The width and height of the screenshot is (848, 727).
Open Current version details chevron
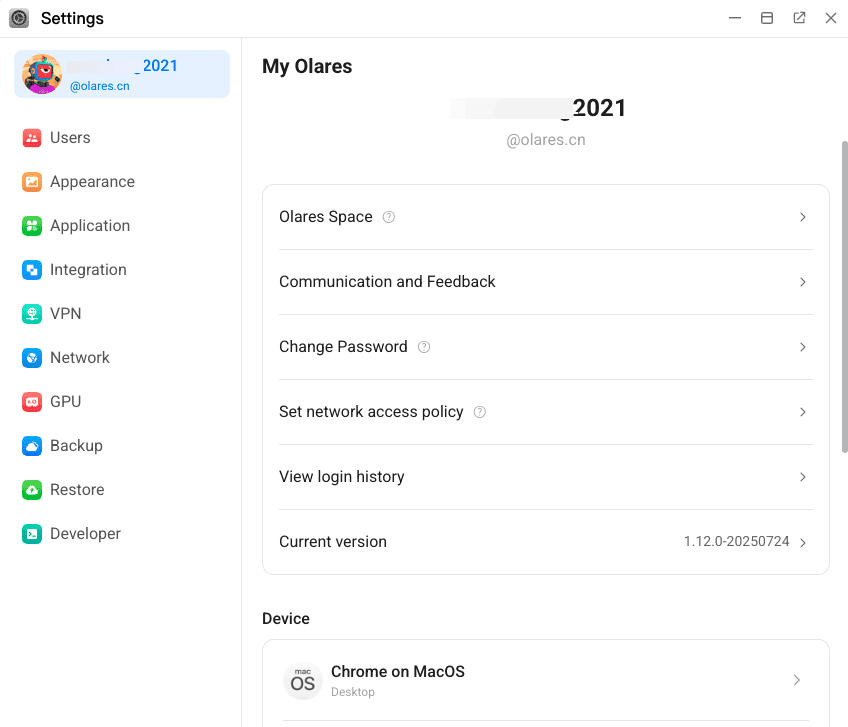(x=803, y=543)
